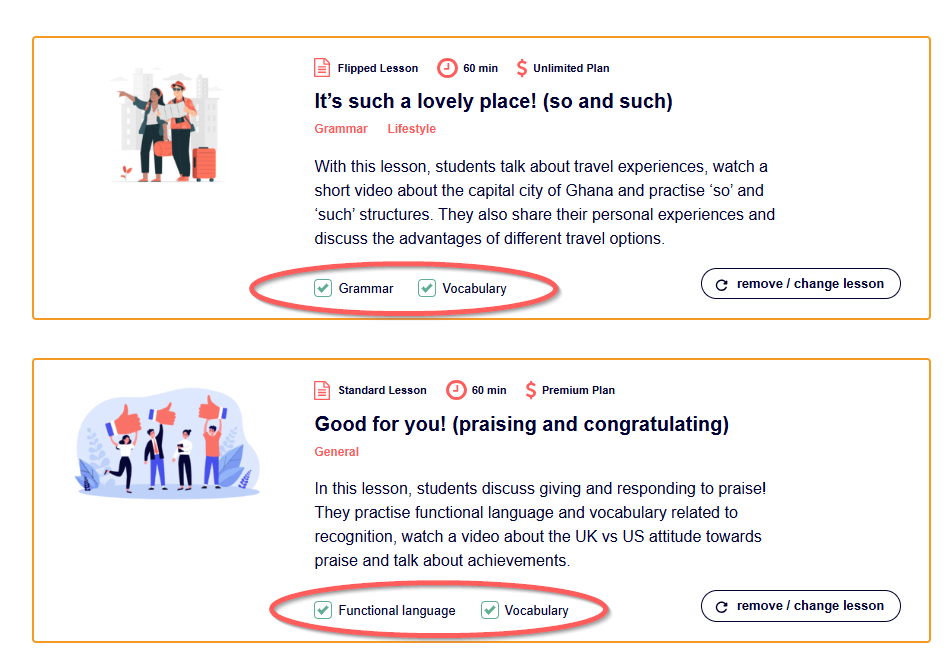Toggle Vocabulary checkbox in Good for you lesson
This screenshot has width=952, height=655.
click(x=490, y=610)
